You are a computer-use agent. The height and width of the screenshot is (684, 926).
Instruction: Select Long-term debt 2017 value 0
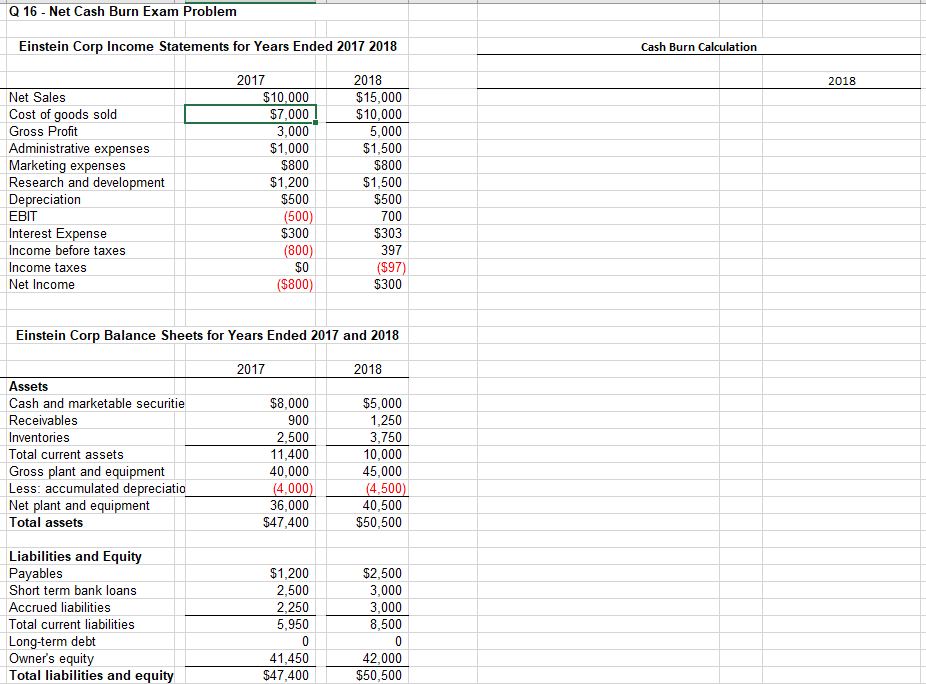click(x=305, y=642)
